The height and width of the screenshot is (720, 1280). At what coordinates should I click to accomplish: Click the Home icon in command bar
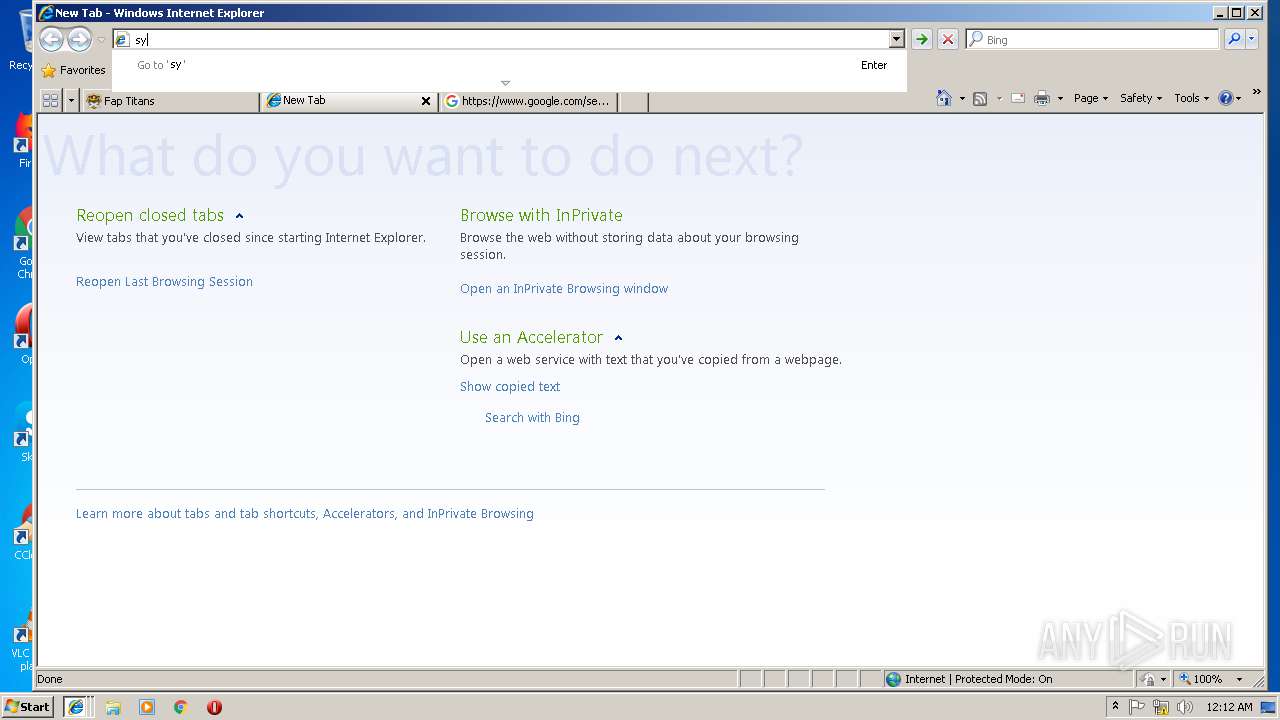[944, 98]
